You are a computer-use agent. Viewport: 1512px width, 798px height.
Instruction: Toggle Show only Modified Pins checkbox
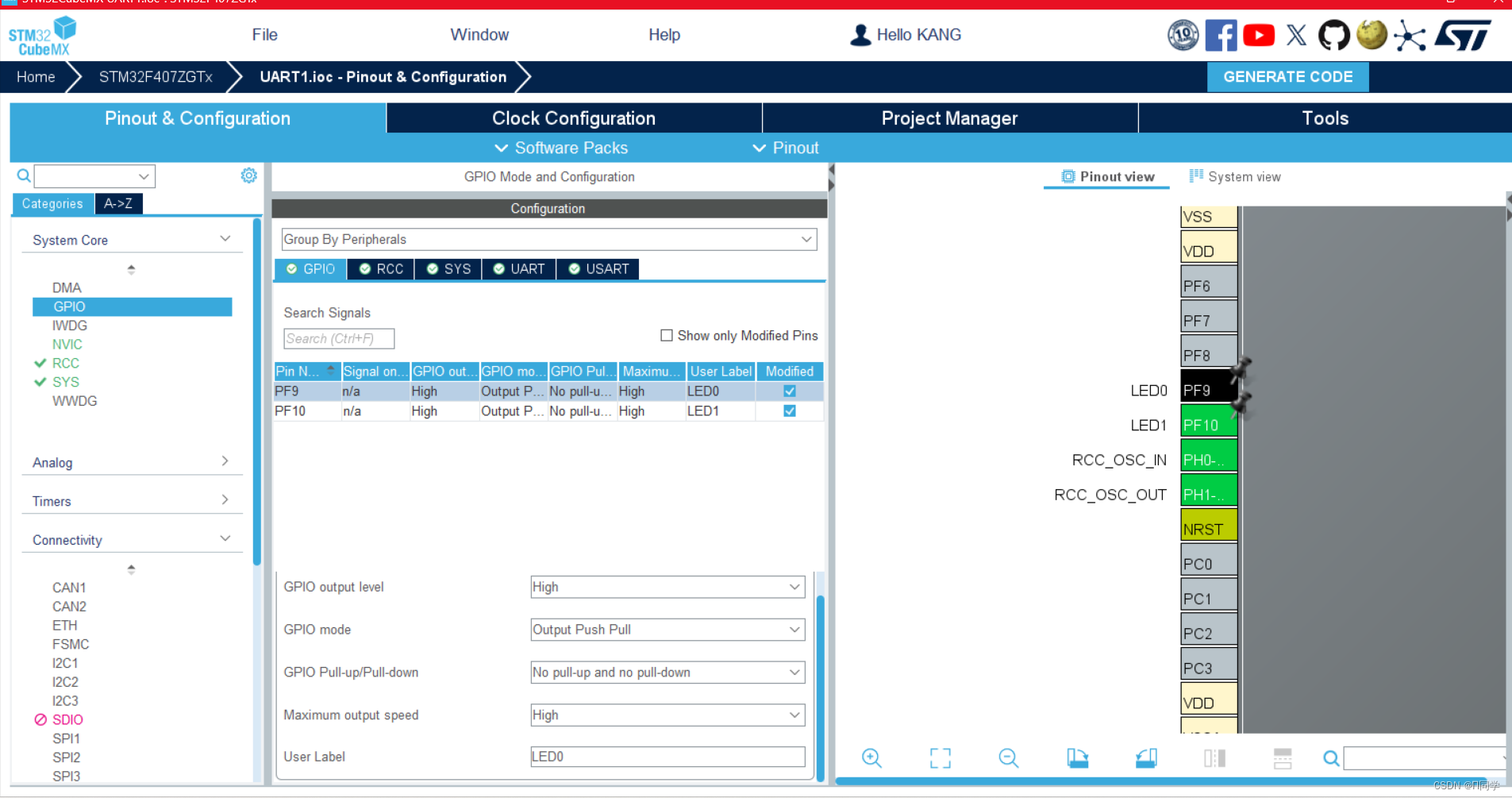pyautogui.click(x=667, y=335)
